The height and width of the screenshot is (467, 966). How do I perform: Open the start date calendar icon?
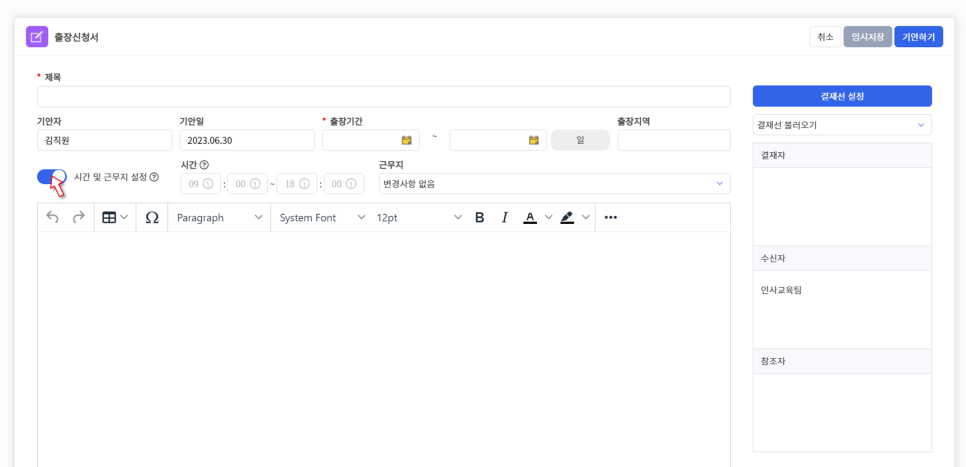pos(407,140)
